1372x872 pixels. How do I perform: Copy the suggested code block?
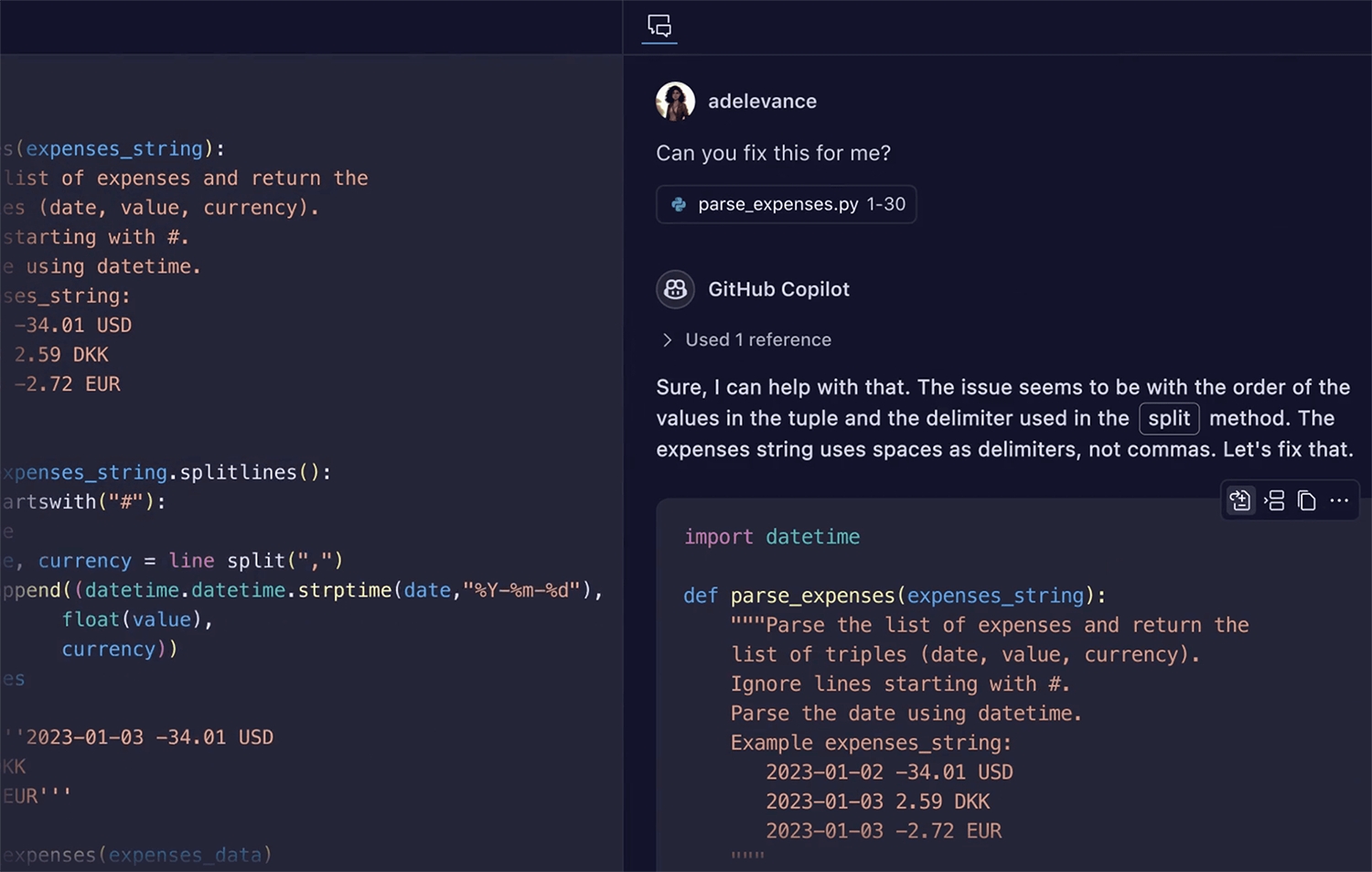point(1307,501)
